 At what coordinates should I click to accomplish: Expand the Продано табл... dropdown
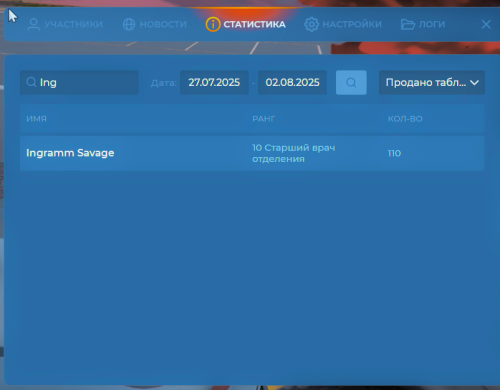click(432, 82)
